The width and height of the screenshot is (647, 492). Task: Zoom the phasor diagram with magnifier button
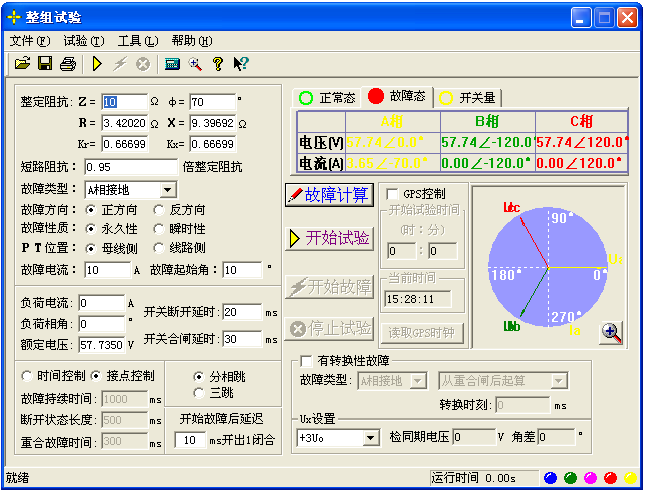(x=612, y=333)
